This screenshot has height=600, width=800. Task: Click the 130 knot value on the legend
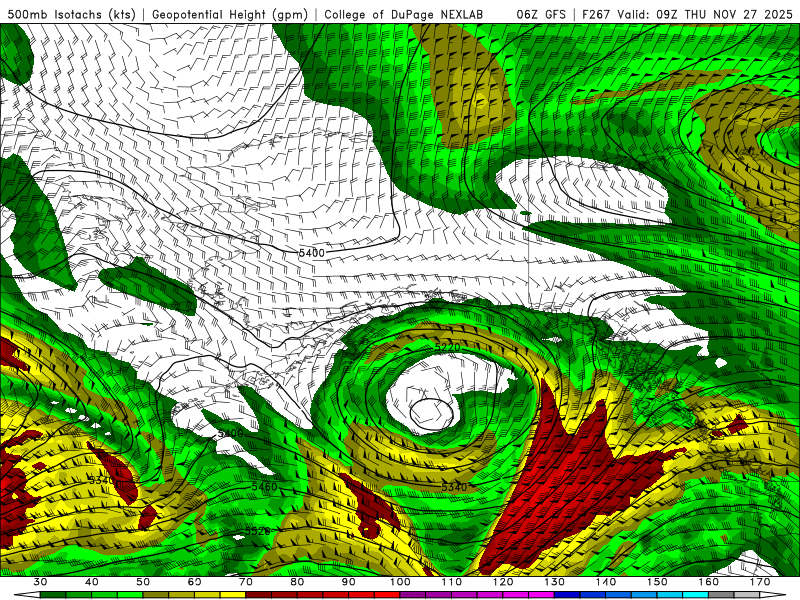[x=555, y=582]
